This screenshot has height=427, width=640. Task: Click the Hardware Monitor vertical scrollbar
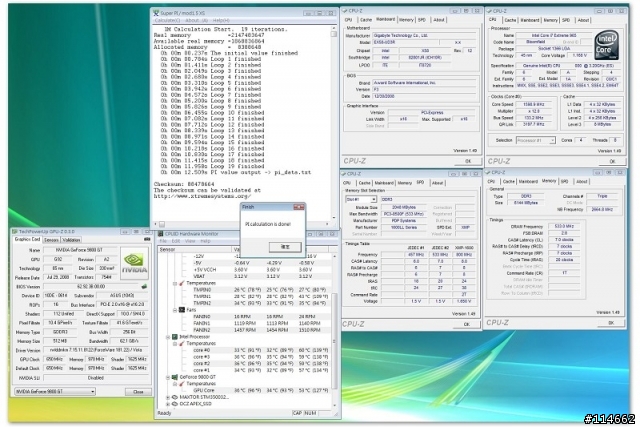(335, 330)
